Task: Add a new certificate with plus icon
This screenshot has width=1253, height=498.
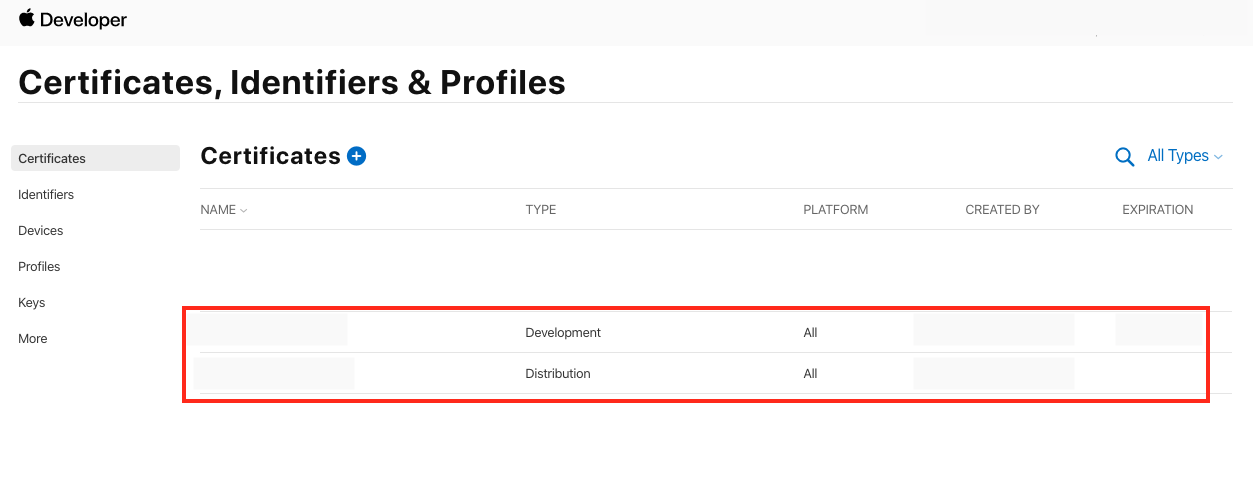Action: click(356, 156)
